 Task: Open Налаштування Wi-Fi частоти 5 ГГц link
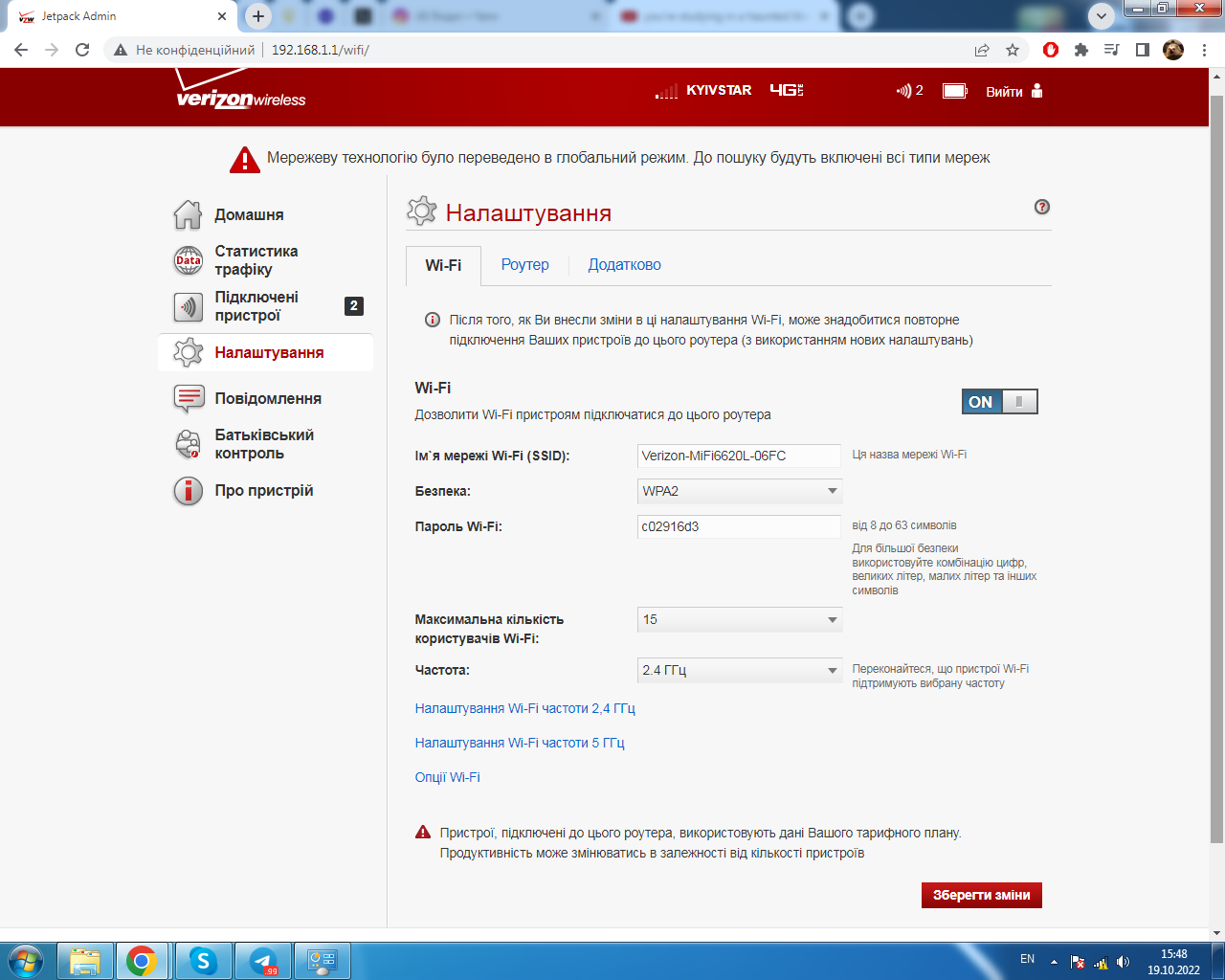point(520,743)
